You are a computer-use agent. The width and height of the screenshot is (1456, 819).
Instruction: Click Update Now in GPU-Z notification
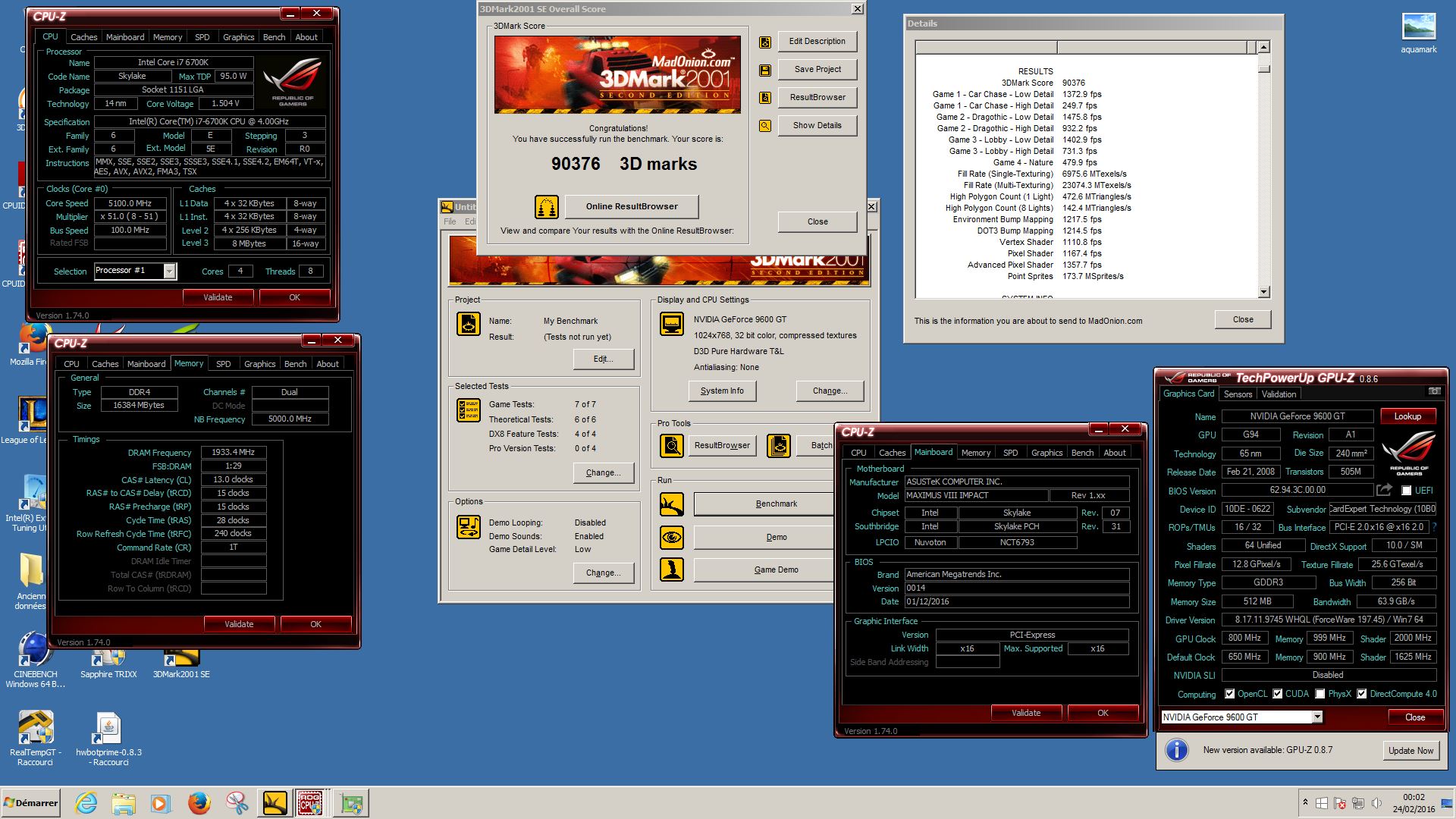[x=1410, y=751]
